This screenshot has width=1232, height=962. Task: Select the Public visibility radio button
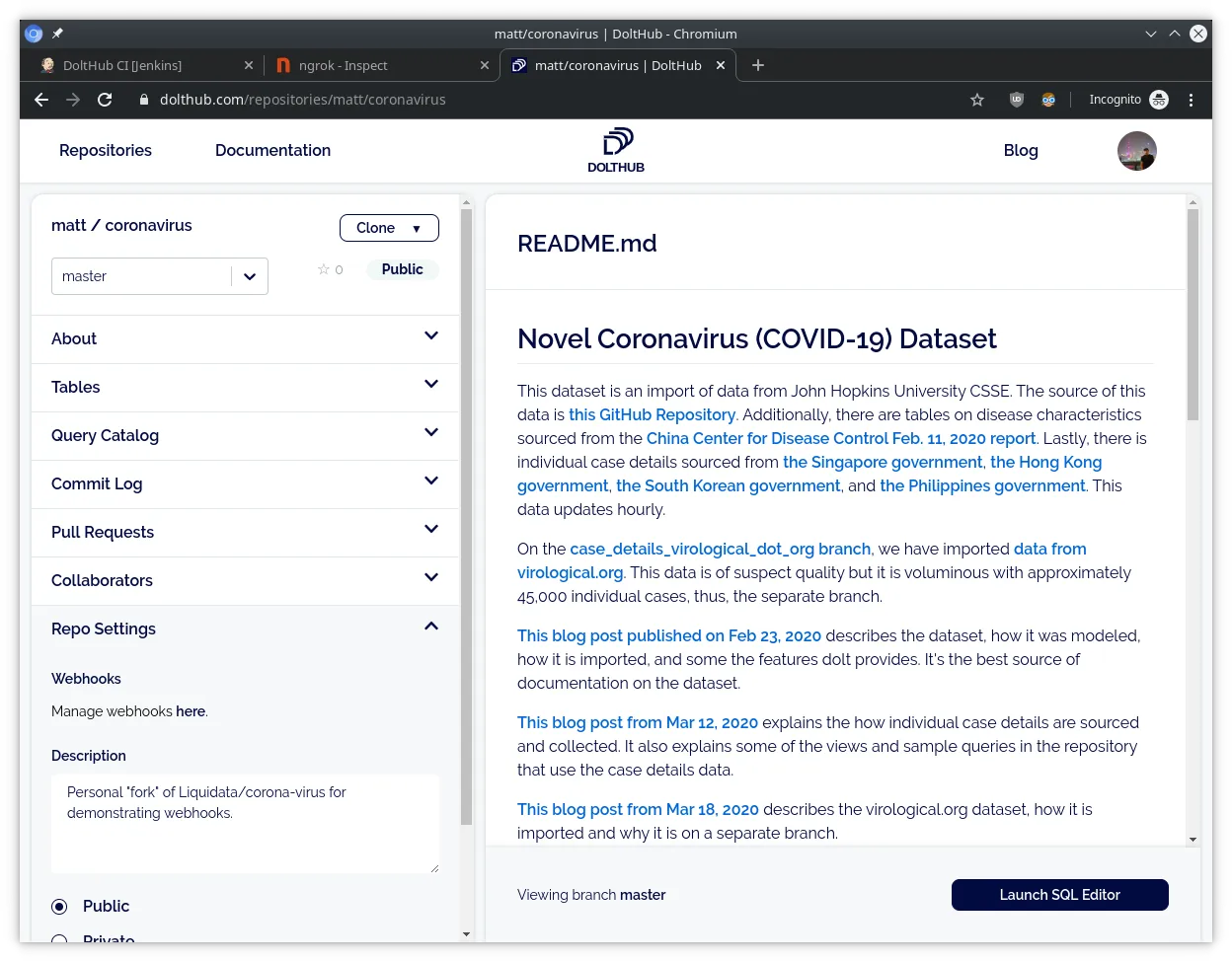coord(59,906)
